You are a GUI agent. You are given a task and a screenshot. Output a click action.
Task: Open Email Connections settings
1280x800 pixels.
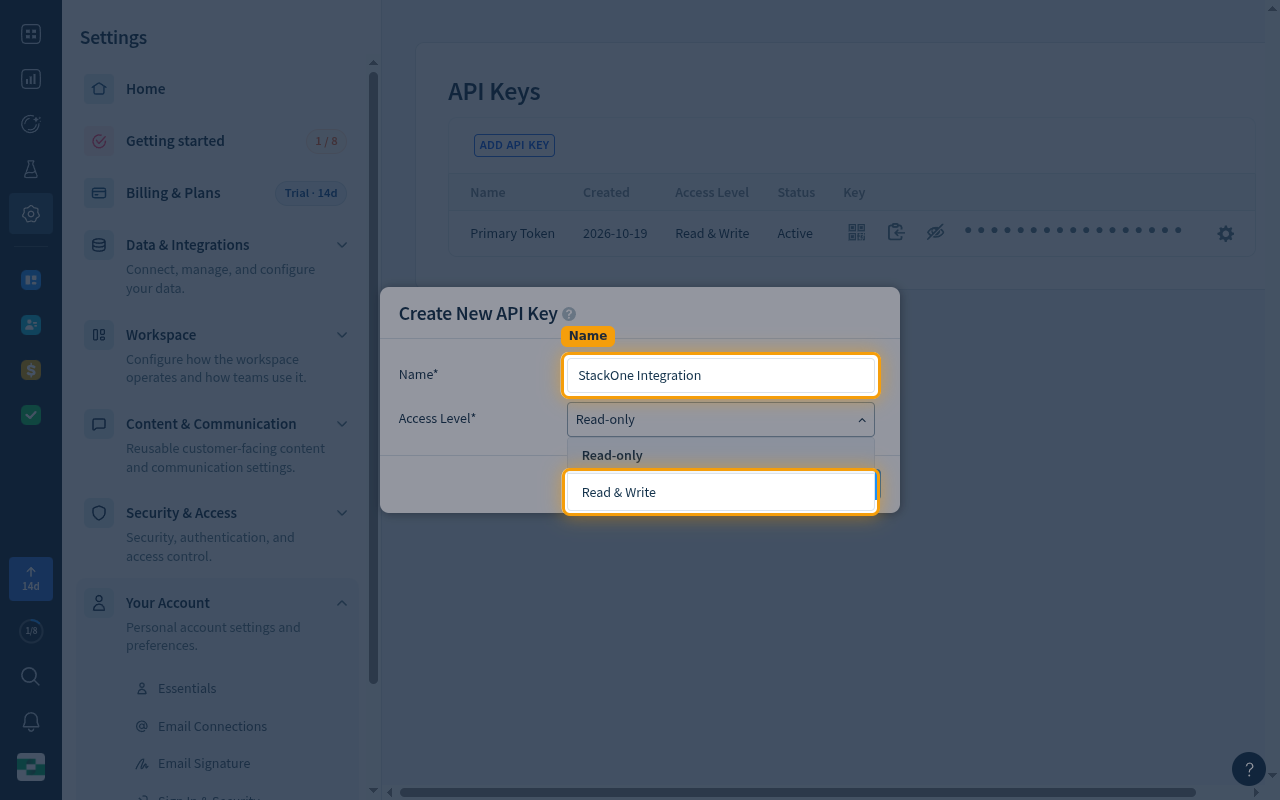[x=212, y=726]
